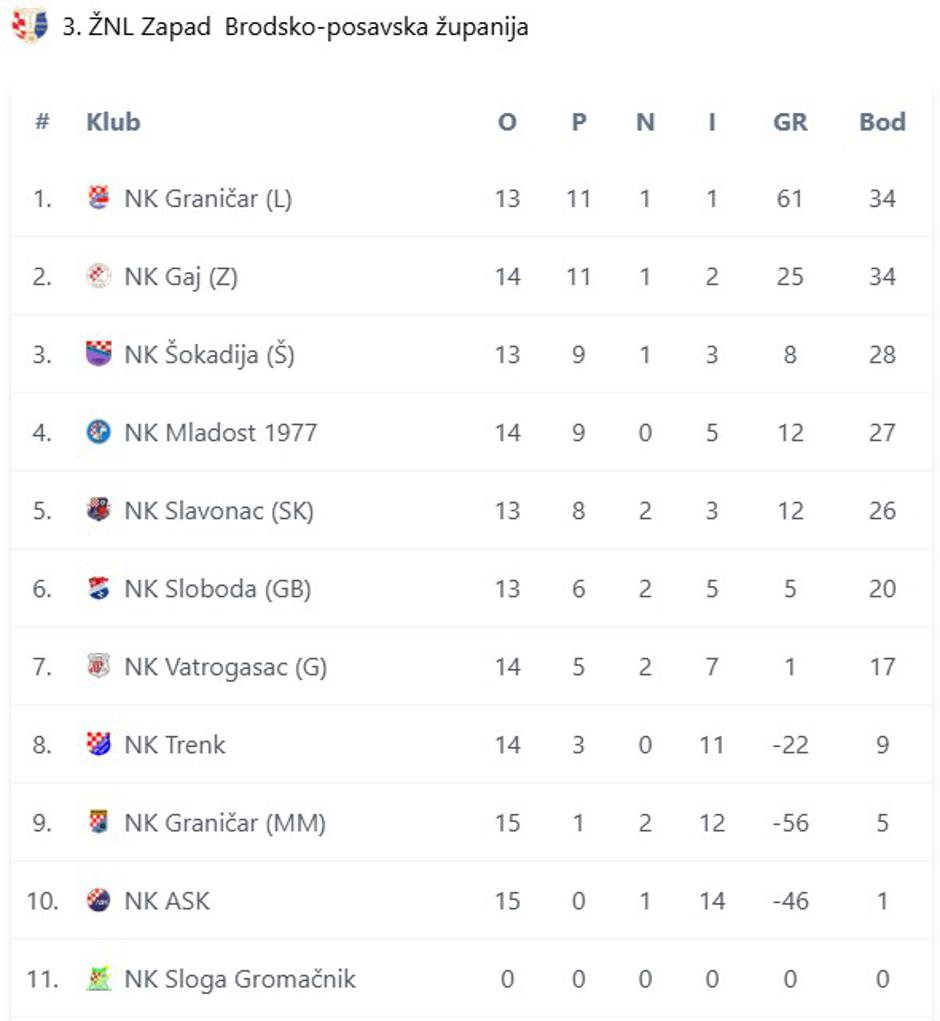Click the Bod column header

(x=882, y=122)
